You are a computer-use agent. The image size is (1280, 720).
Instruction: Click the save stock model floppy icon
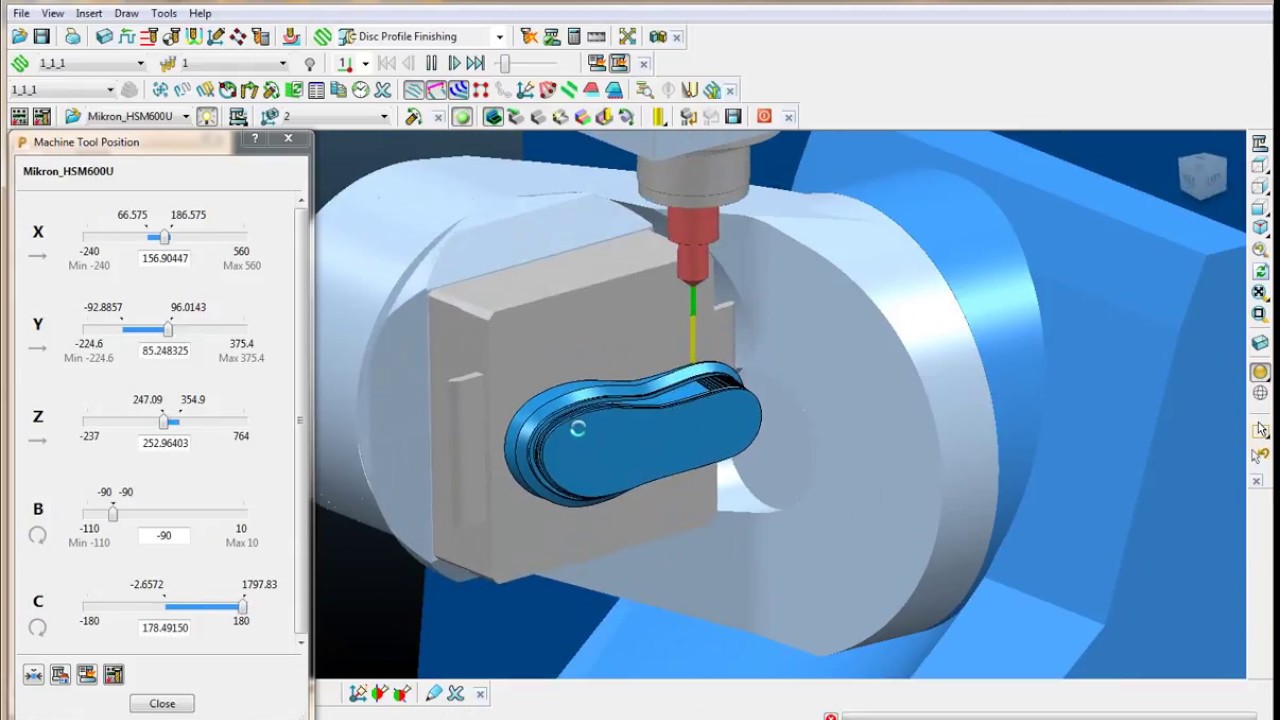pyautogui.click(x=733, y=117)
